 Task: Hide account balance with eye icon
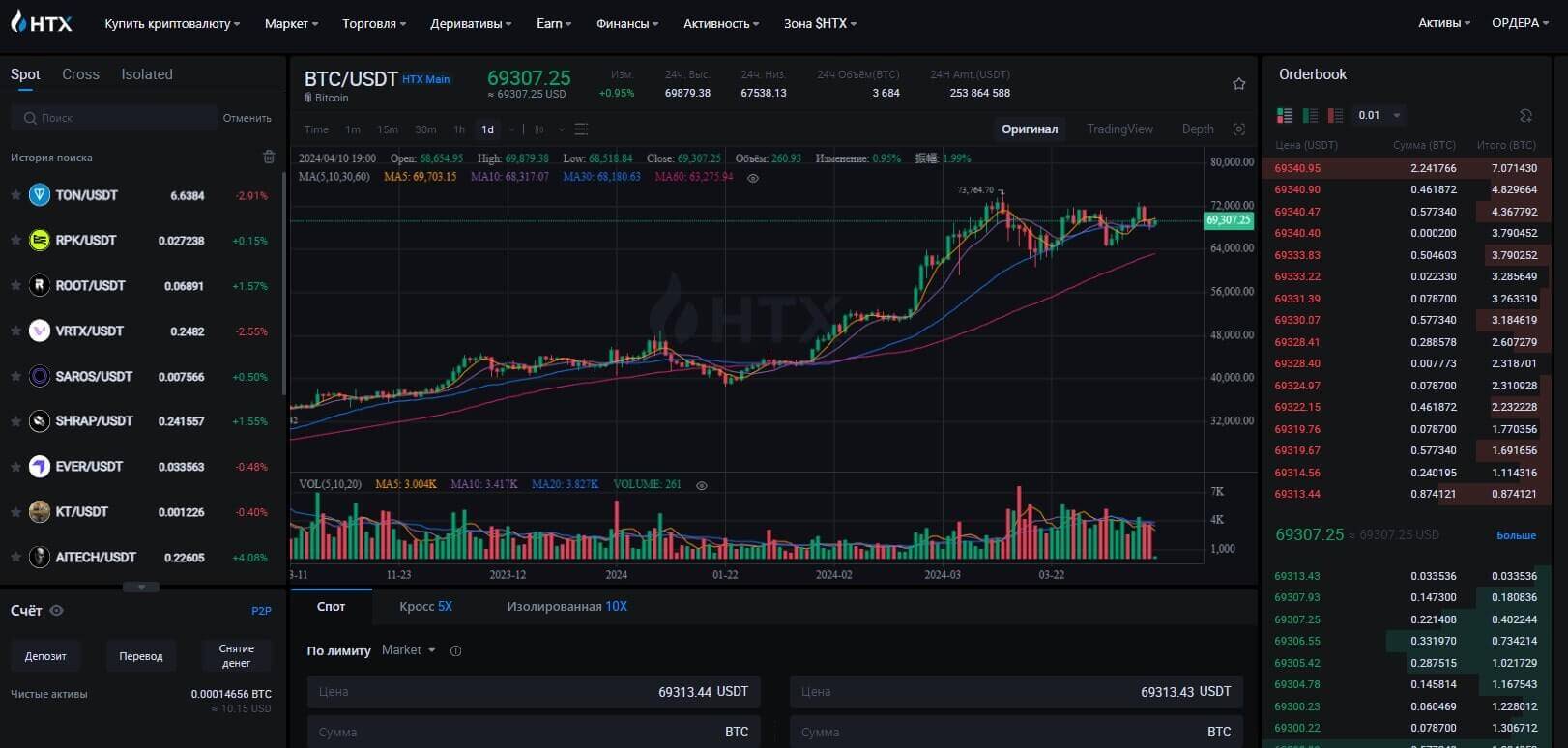[57, 611]
